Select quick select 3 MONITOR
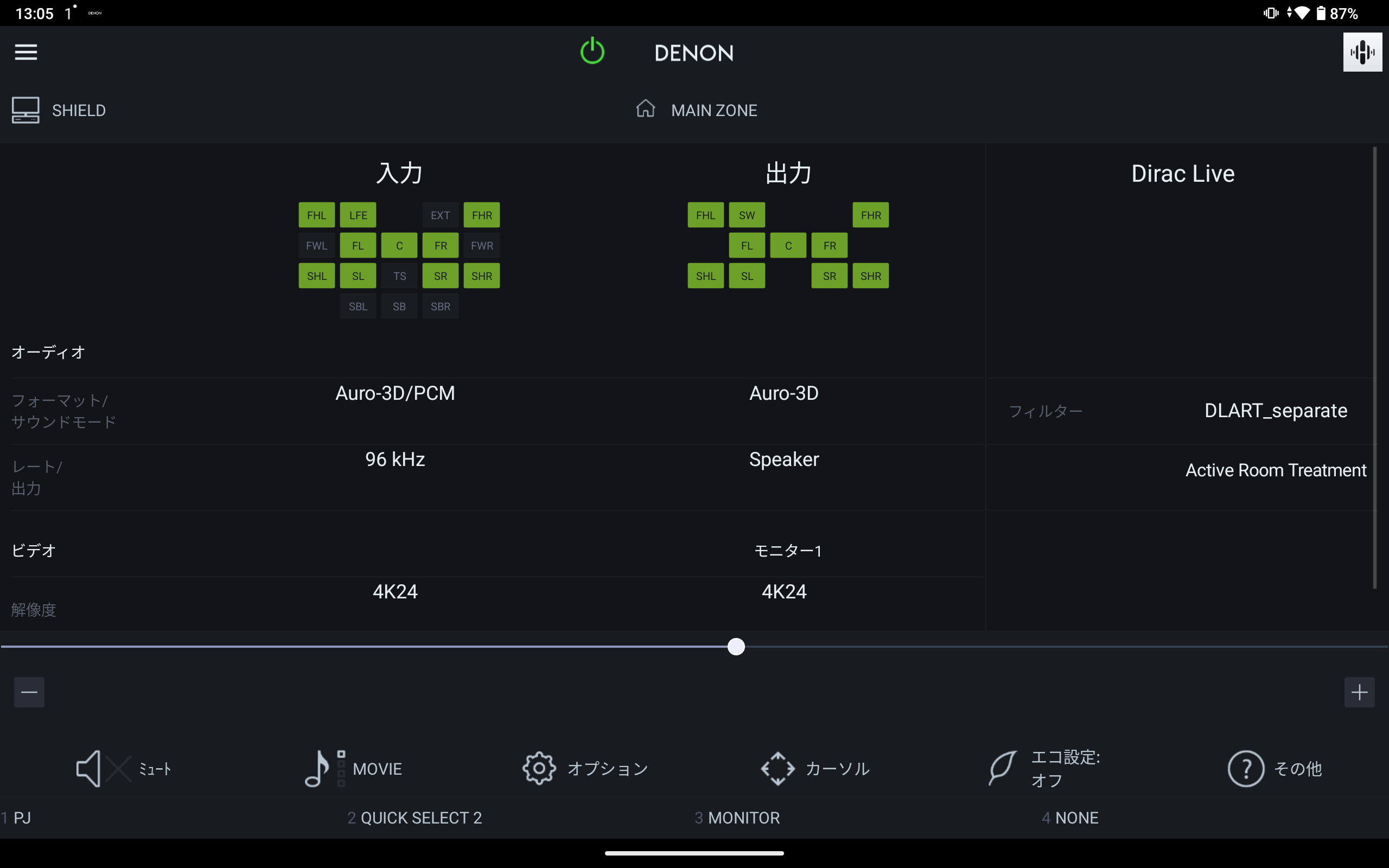The image size is (1389, 868). click(x=737, y=818)
